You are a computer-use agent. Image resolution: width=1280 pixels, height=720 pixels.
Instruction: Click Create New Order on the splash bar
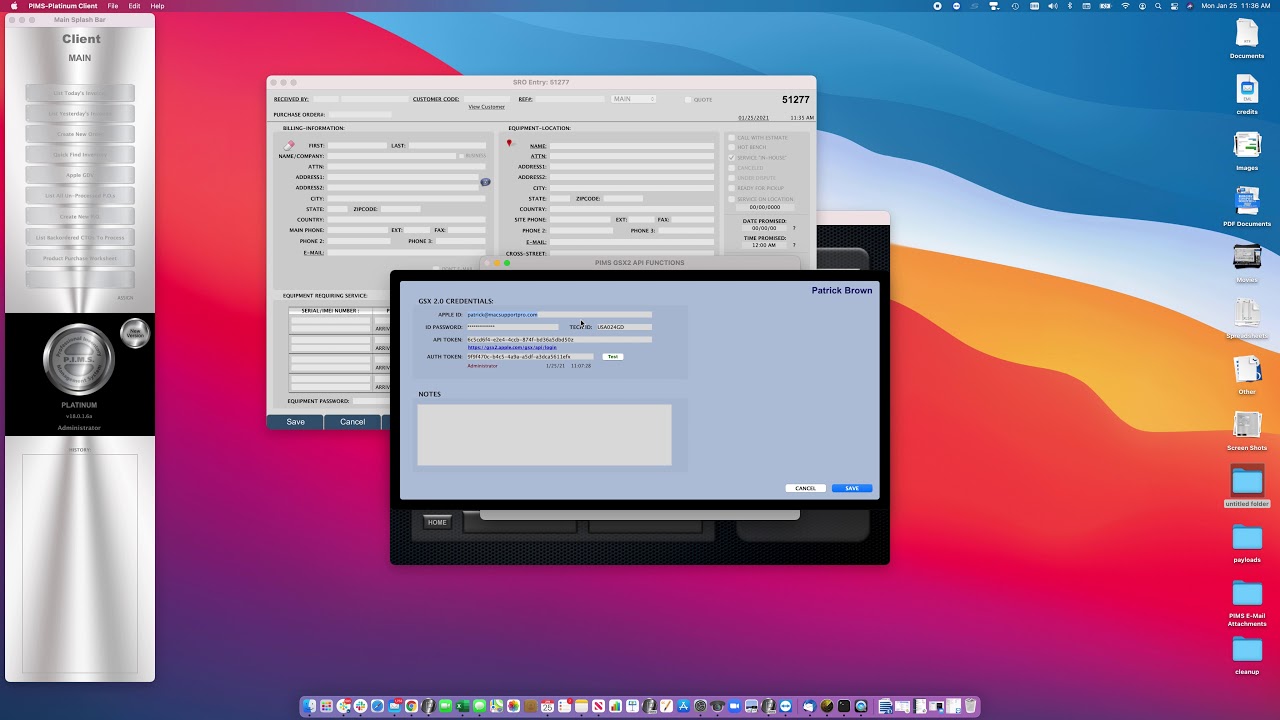(x=80, y=134)
